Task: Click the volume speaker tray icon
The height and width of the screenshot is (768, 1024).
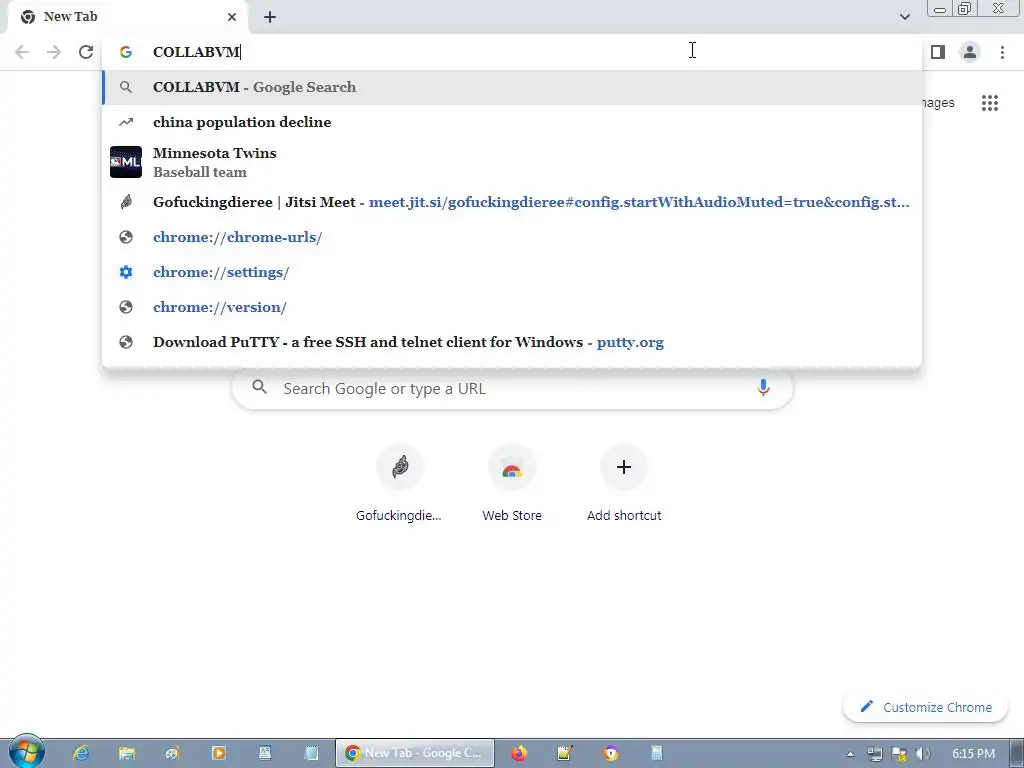Action: coord(923,754)
